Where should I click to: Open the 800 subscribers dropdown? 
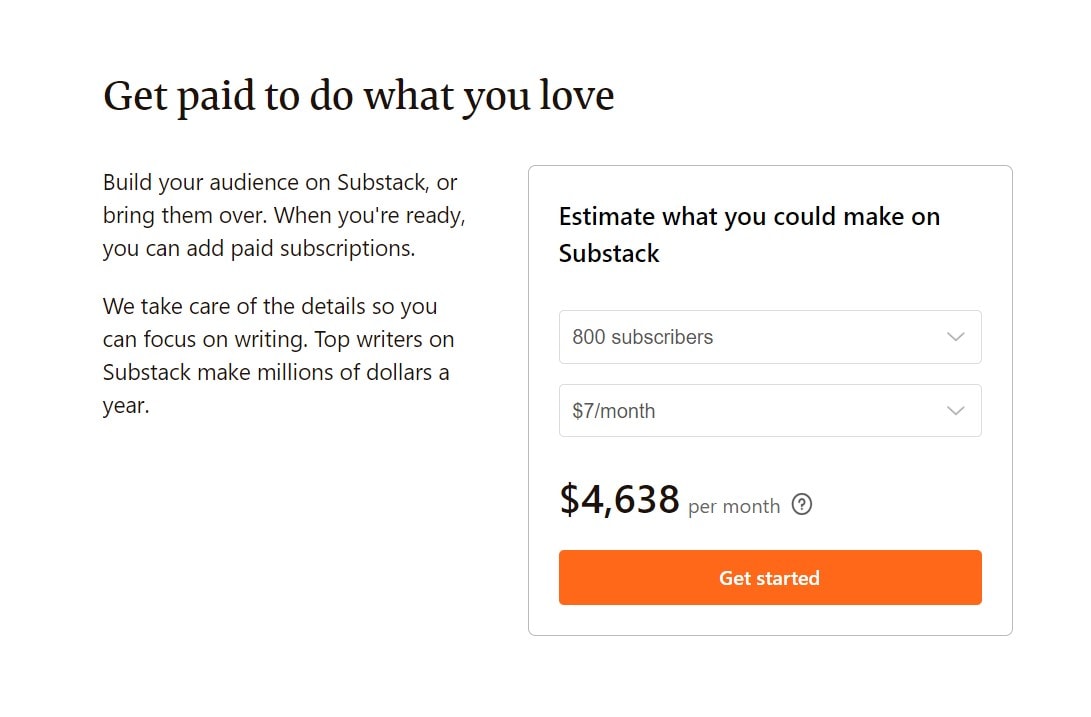click(770, 337)
